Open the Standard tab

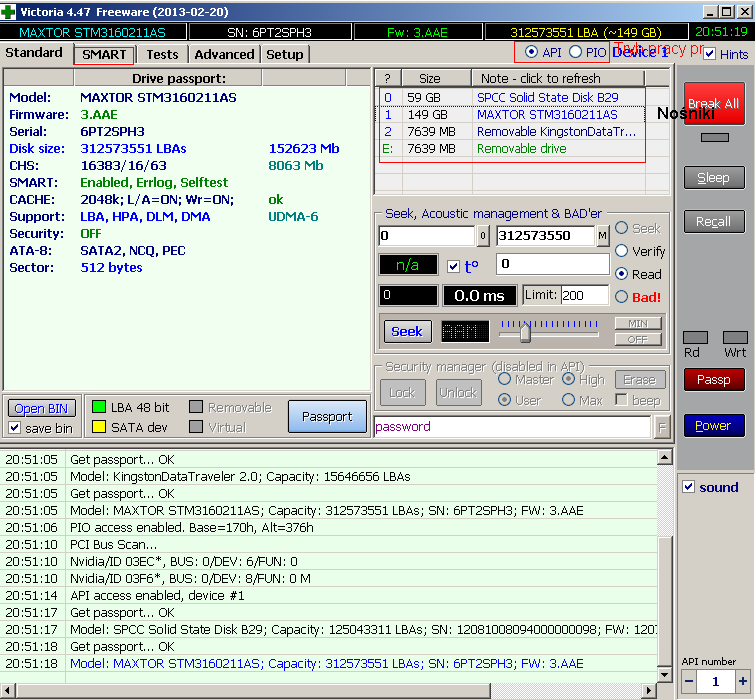click(34, 52)
